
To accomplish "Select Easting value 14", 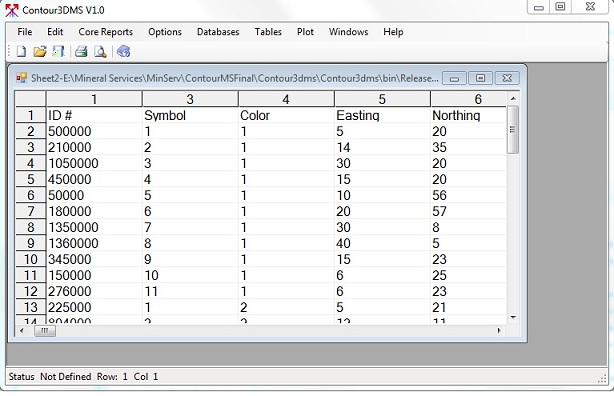I will pyautogui.click(x=382, y=147).
